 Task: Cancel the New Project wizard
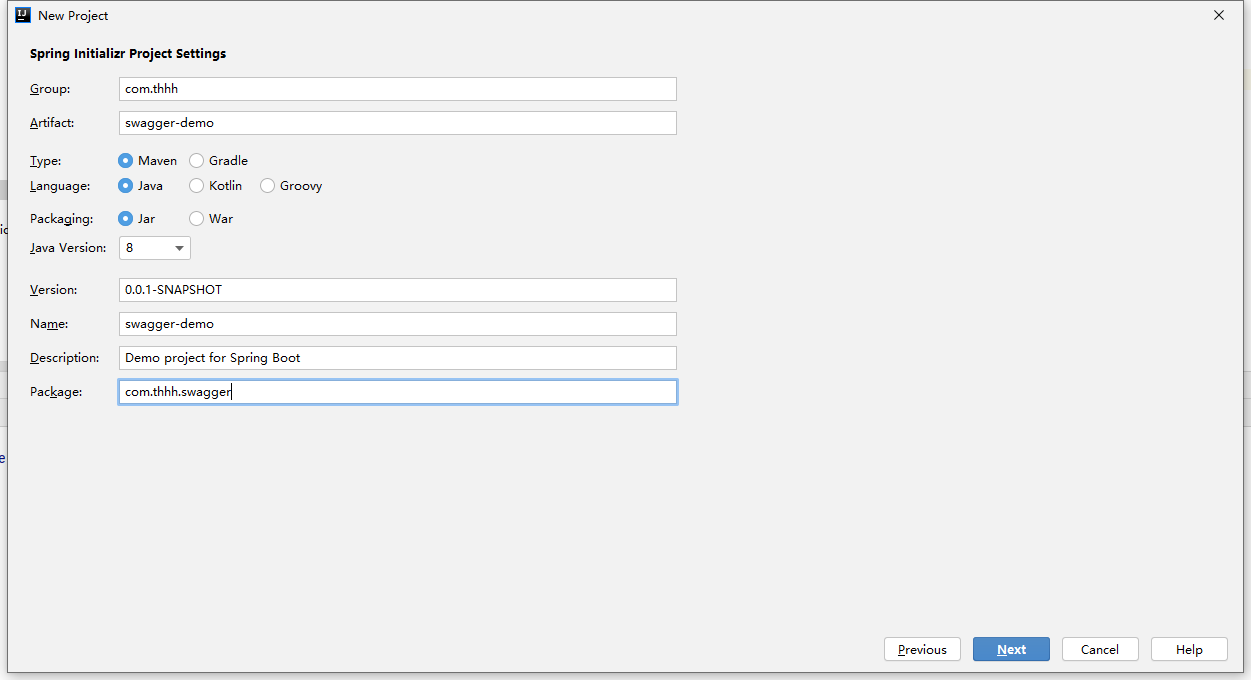tap(1100, 649)
